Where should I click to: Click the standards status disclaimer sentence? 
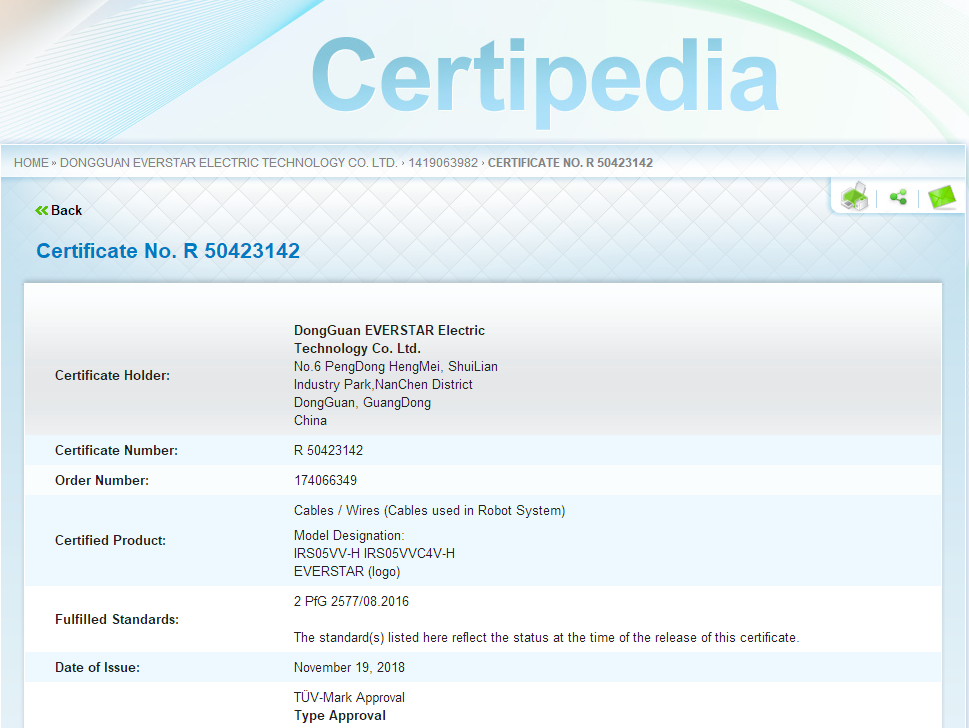tap(546, 637)
